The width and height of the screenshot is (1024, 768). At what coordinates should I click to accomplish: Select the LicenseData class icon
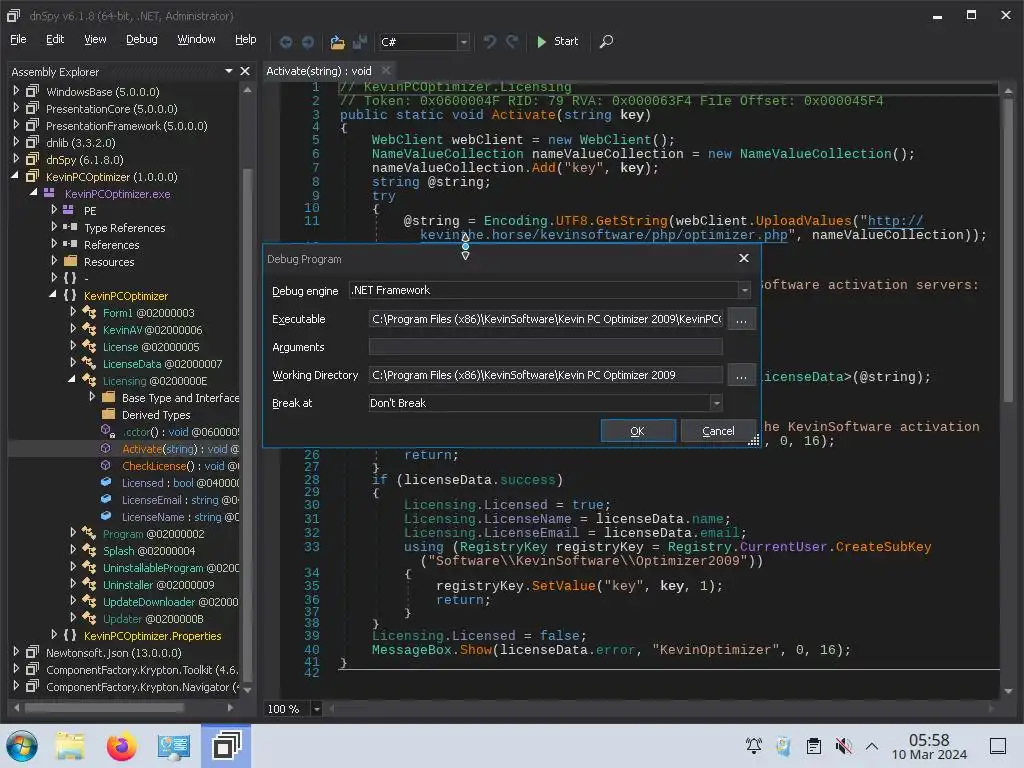[89, 363]
